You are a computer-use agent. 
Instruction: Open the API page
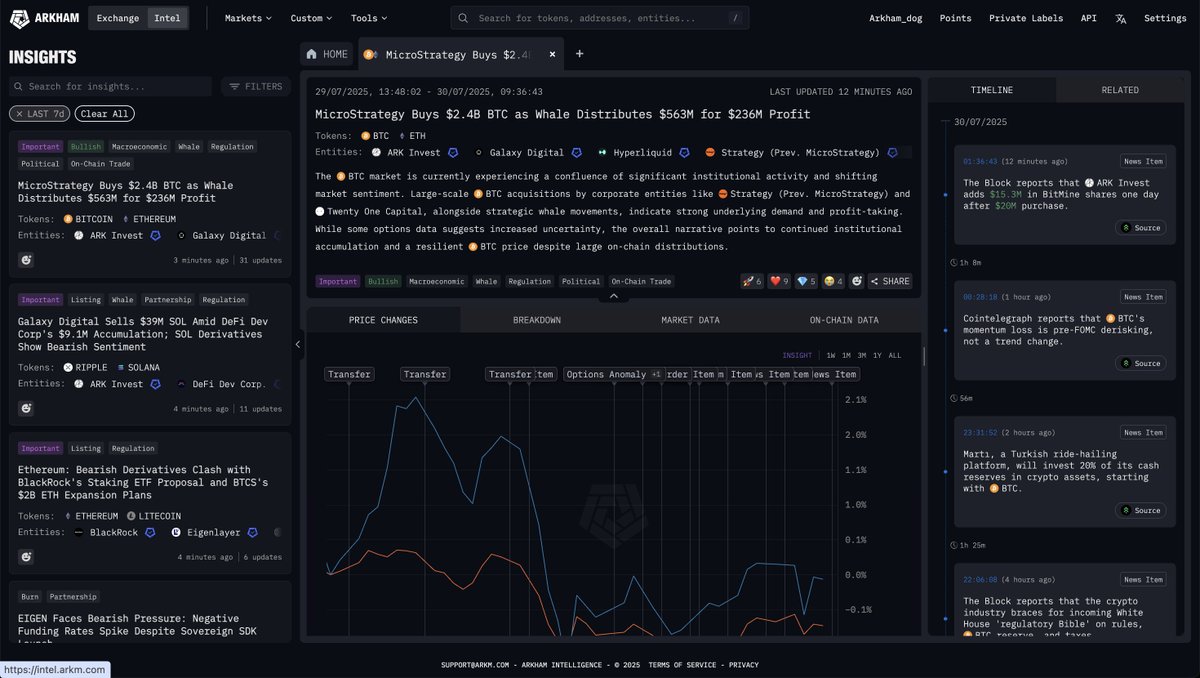pos(1088,18)
